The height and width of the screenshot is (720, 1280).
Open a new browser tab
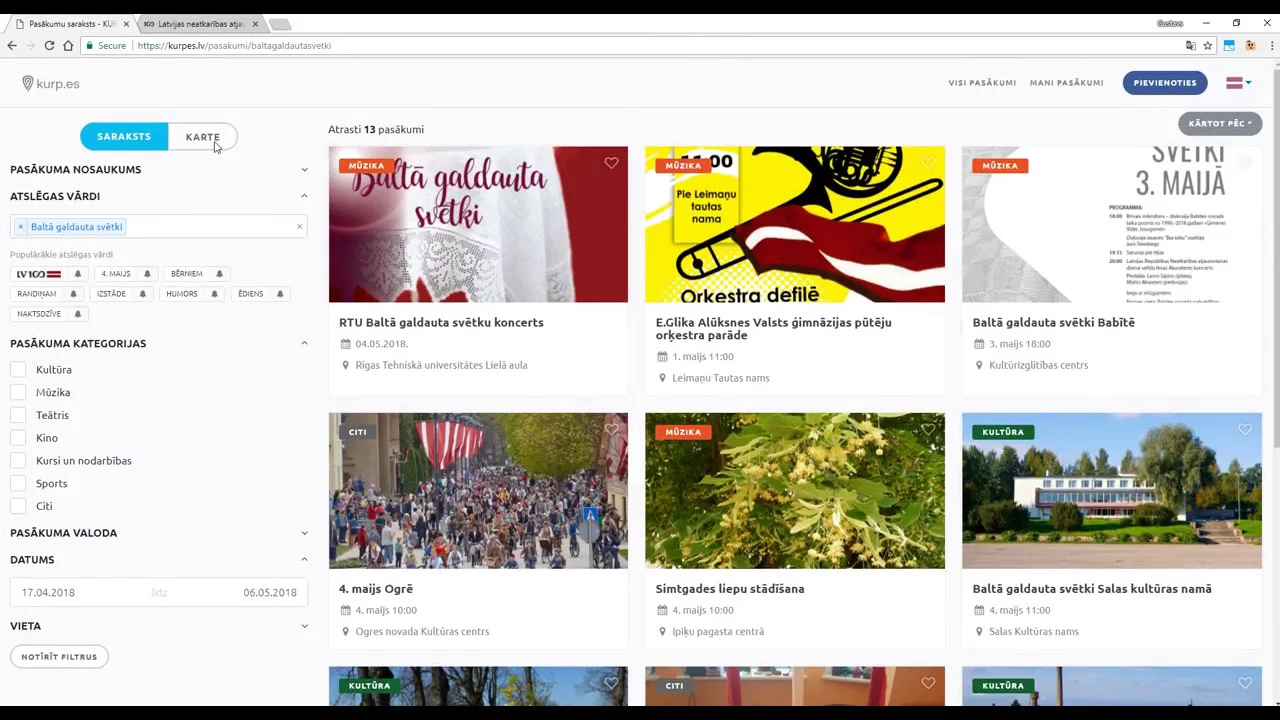tap(280, 24)
